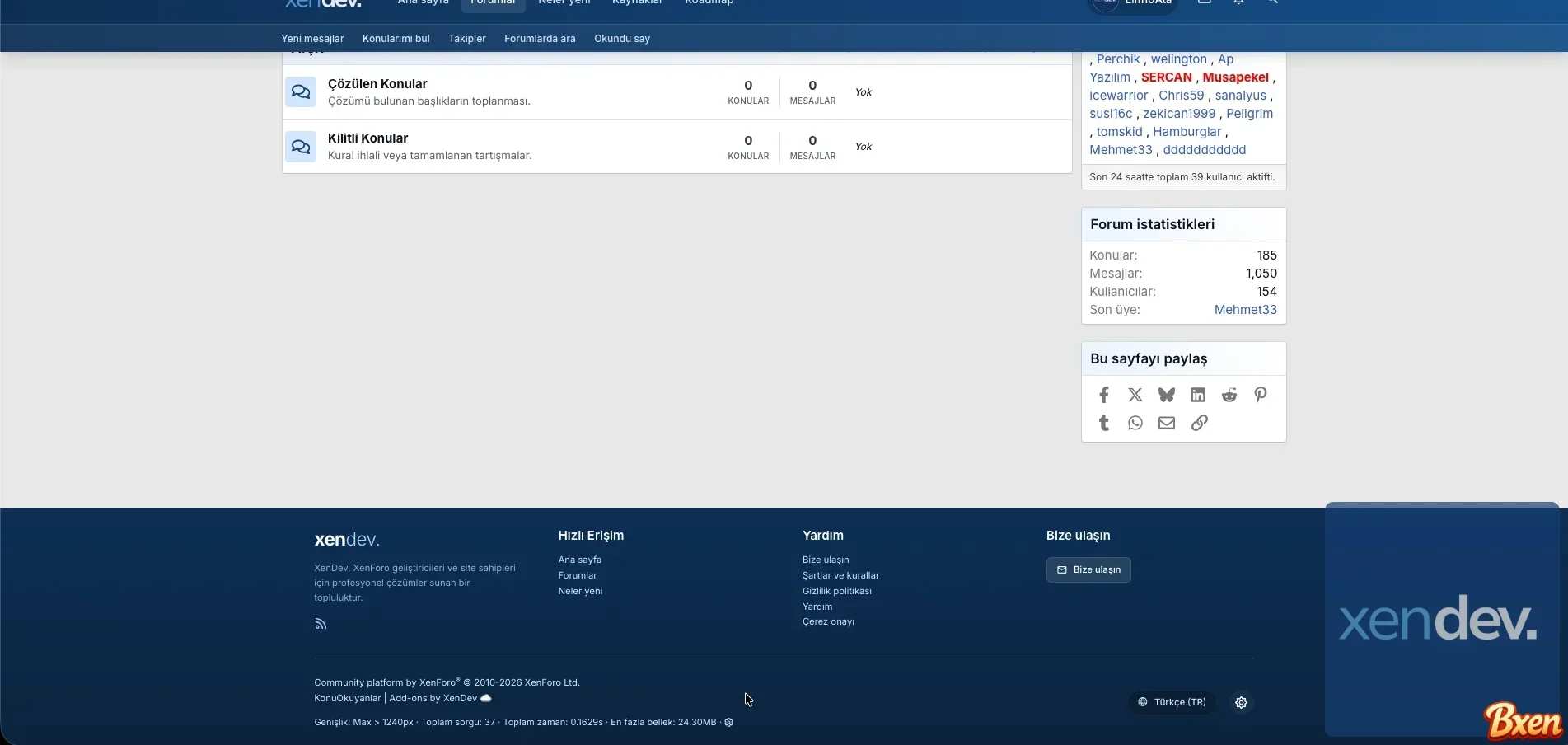1568x745 pixels.
Task: Open the Türkçe (TR) language selector
Action: coord(1171,702)
